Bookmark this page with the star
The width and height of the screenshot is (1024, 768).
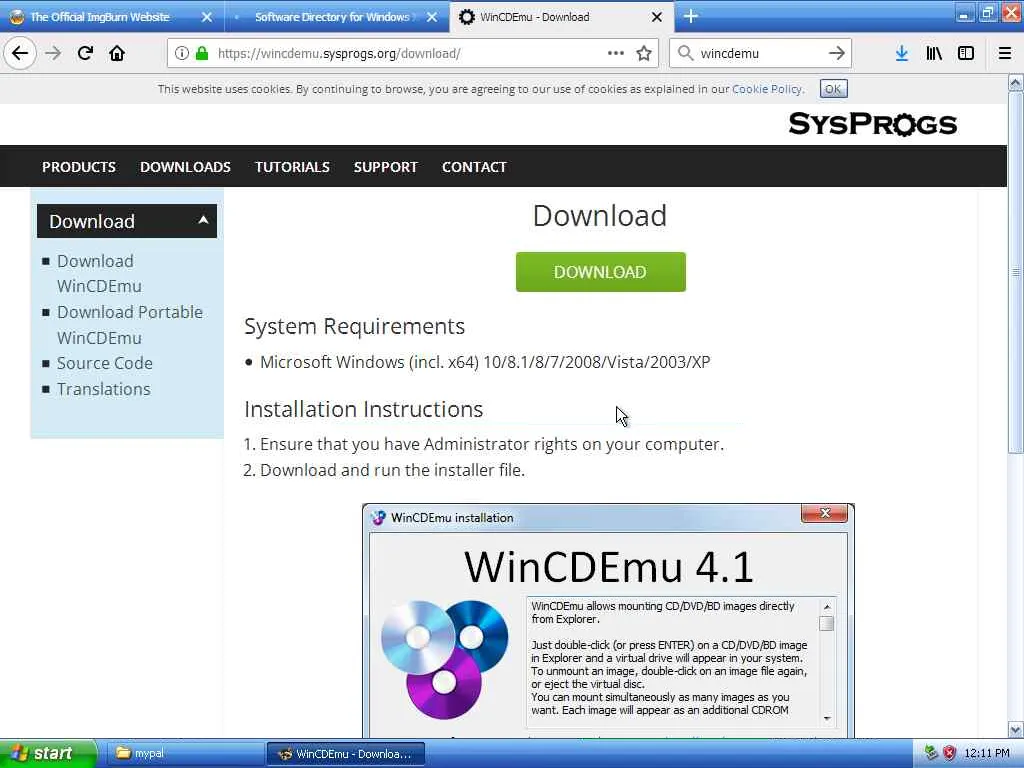(x=644, y=53)
